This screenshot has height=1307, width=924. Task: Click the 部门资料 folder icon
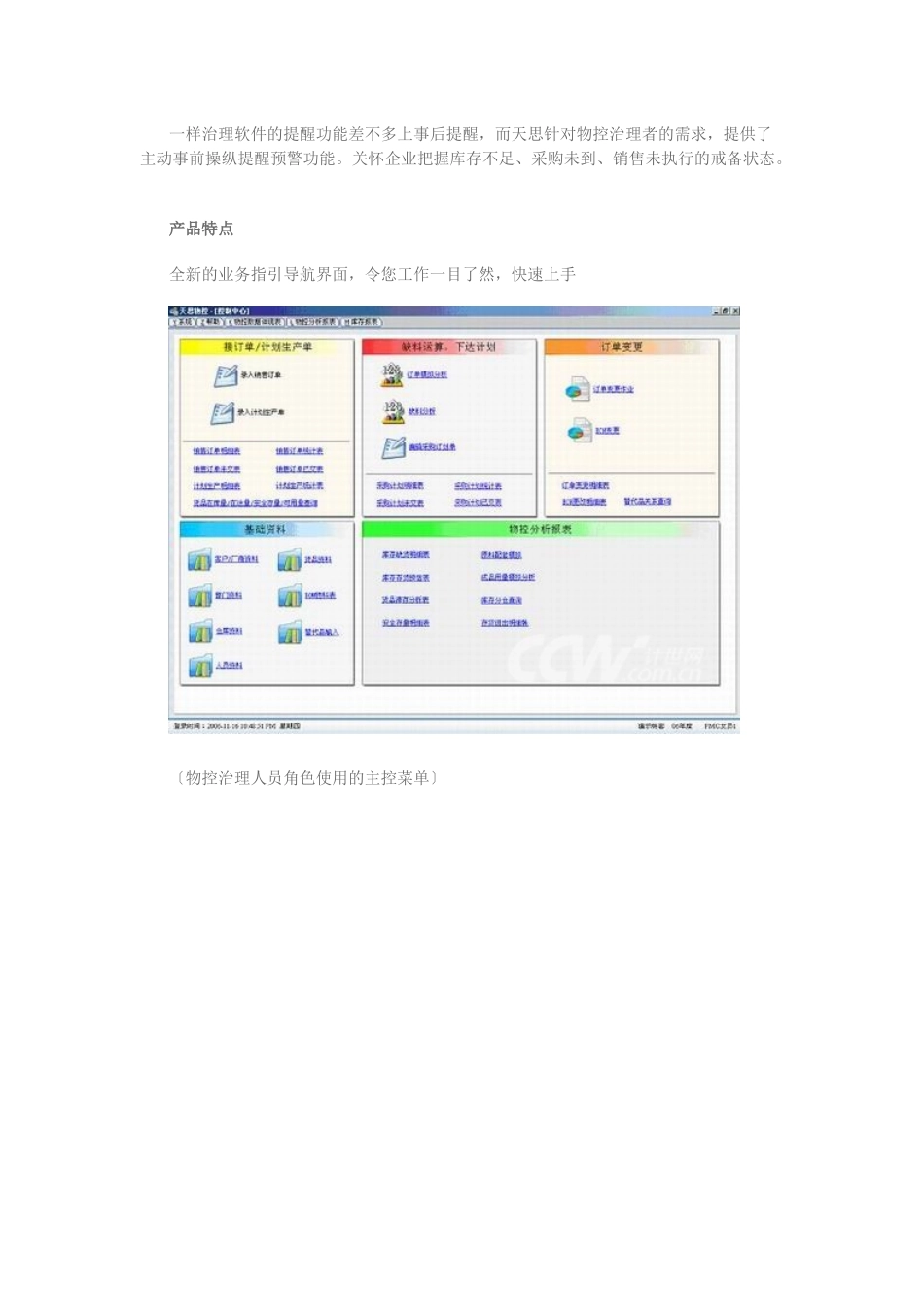[x=199, y=596]
